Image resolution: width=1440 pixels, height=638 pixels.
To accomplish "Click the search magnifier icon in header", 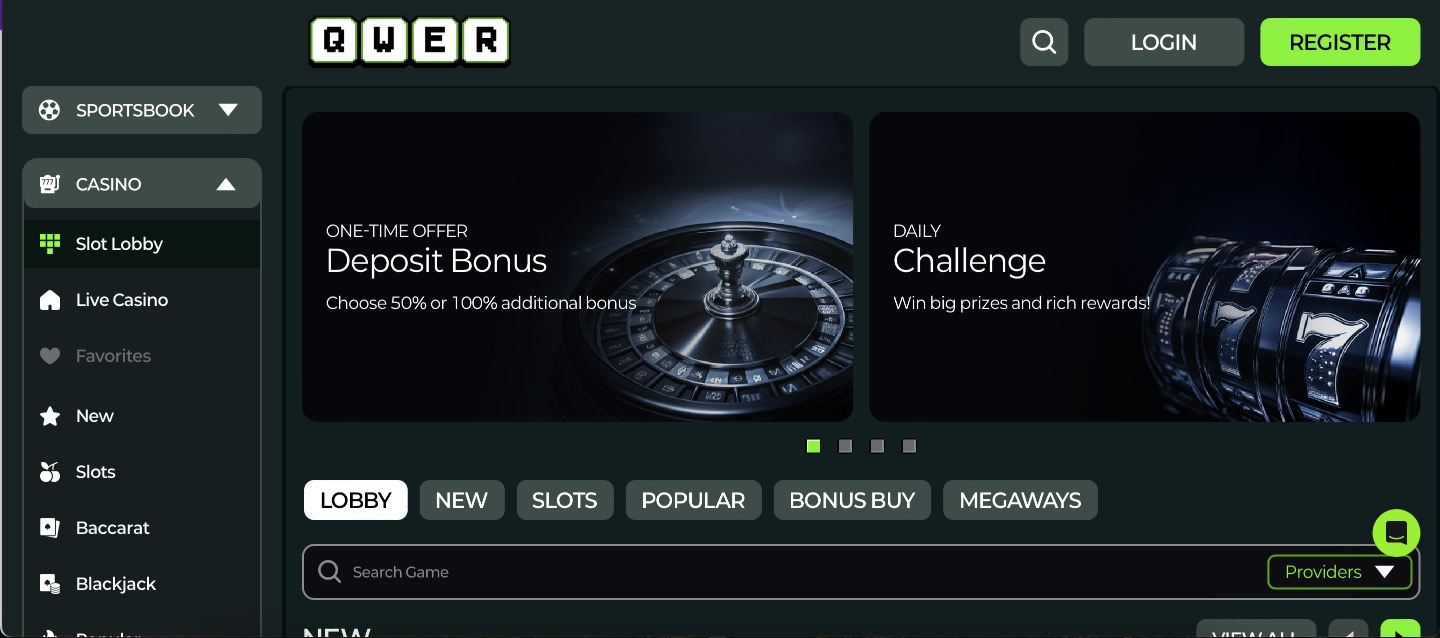I will click(x=1044, y=42).
